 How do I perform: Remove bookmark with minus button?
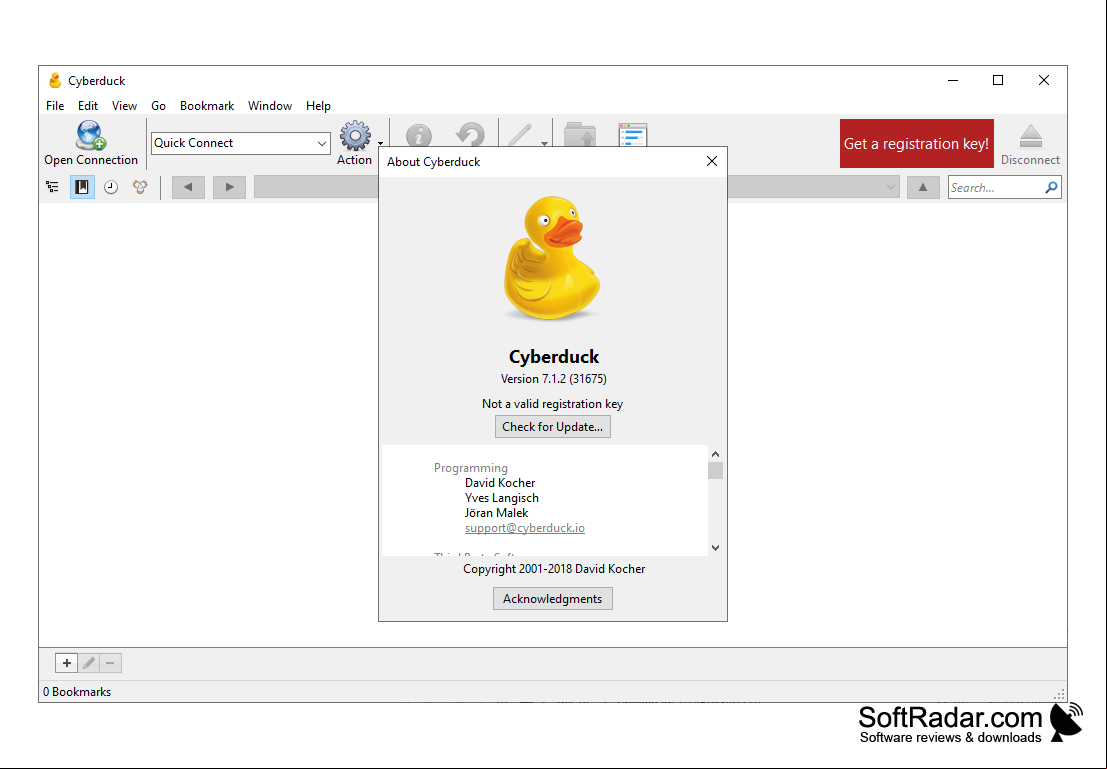coord(110,663)
